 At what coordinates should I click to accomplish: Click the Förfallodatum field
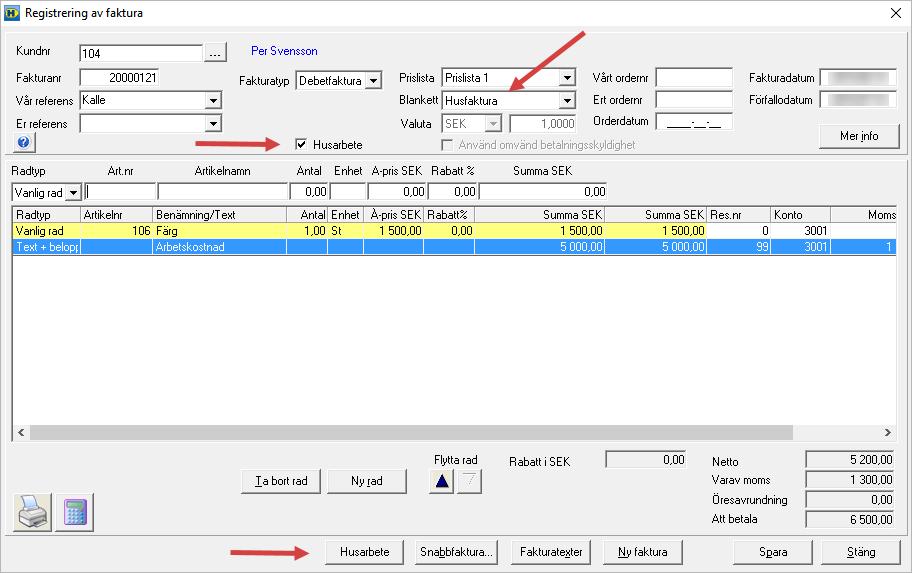(858, 99)
